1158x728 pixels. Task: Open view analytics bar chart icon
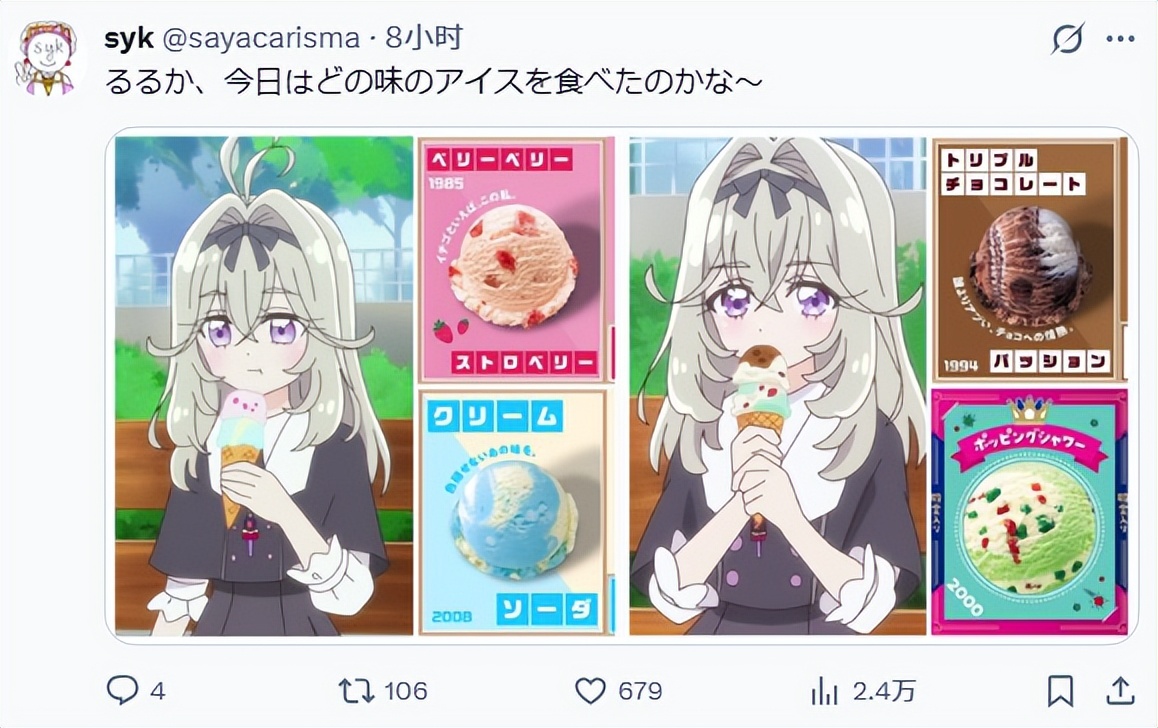coord(824,691)
